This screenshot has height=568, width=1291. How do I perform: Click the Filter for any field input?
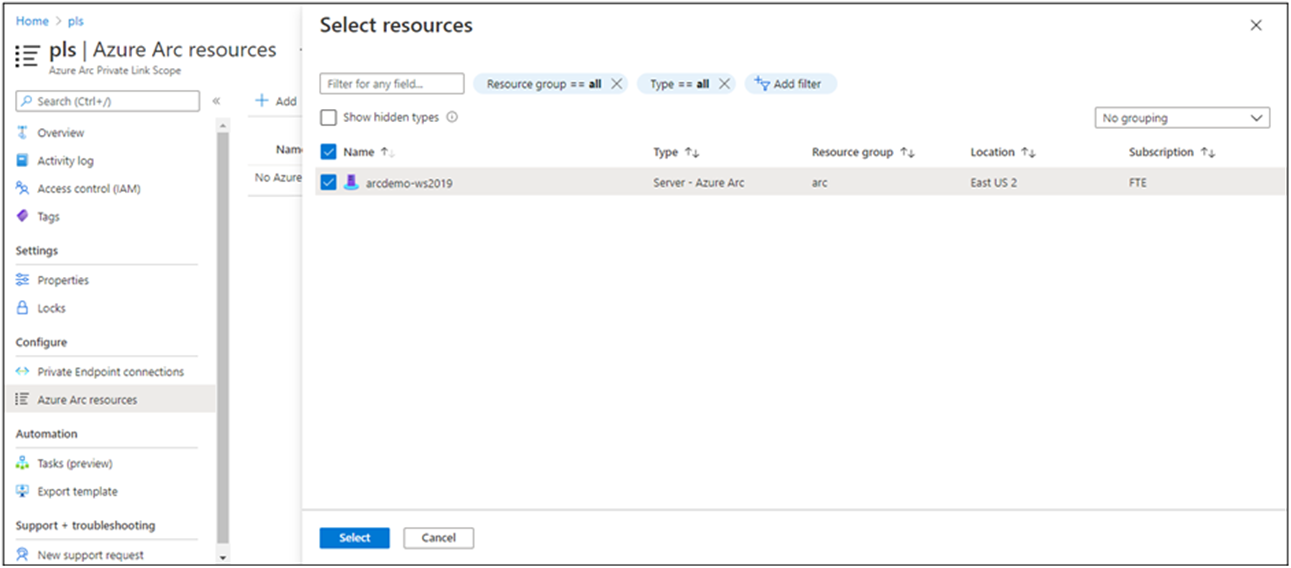tap(392, 84)
